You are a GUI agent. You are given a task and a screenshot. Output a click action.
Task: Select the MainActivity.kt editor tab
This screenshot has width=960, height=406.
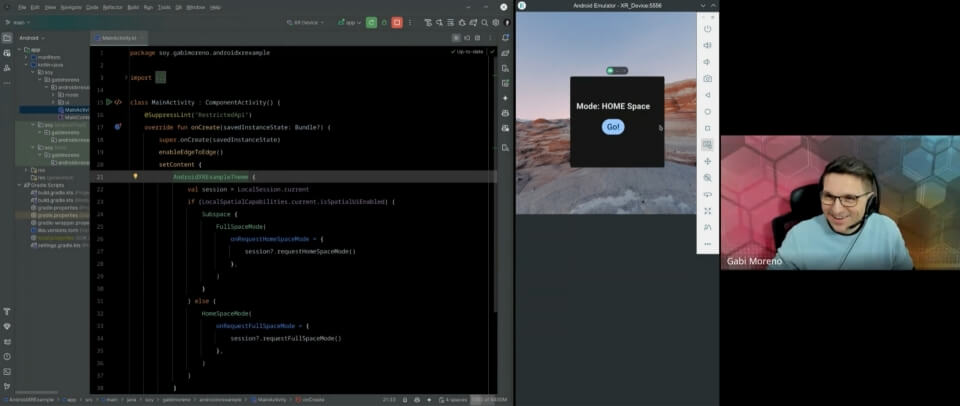tap(118, 38)
